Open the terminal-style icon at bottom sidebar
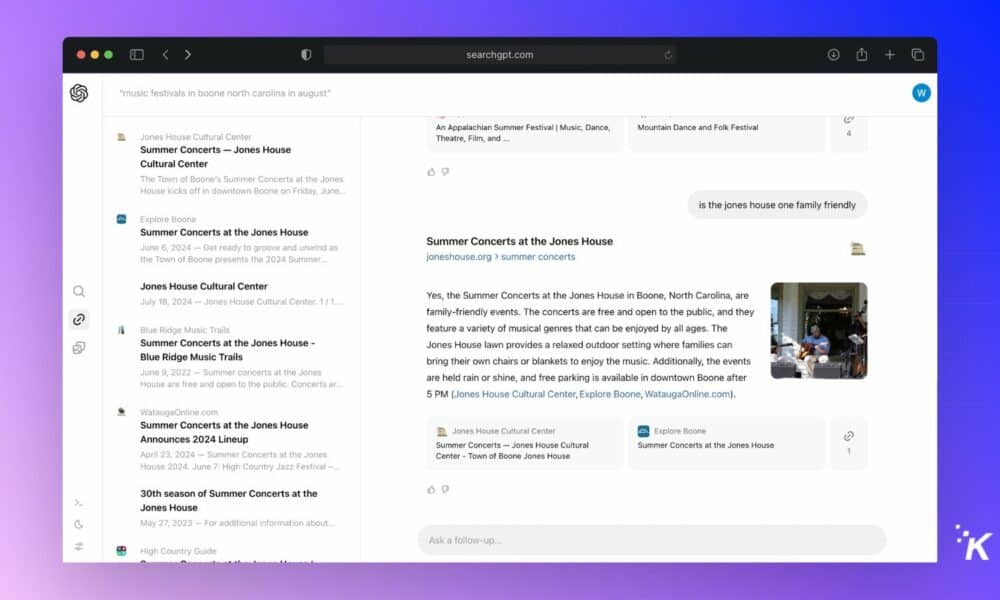 [x=79, y=503]
